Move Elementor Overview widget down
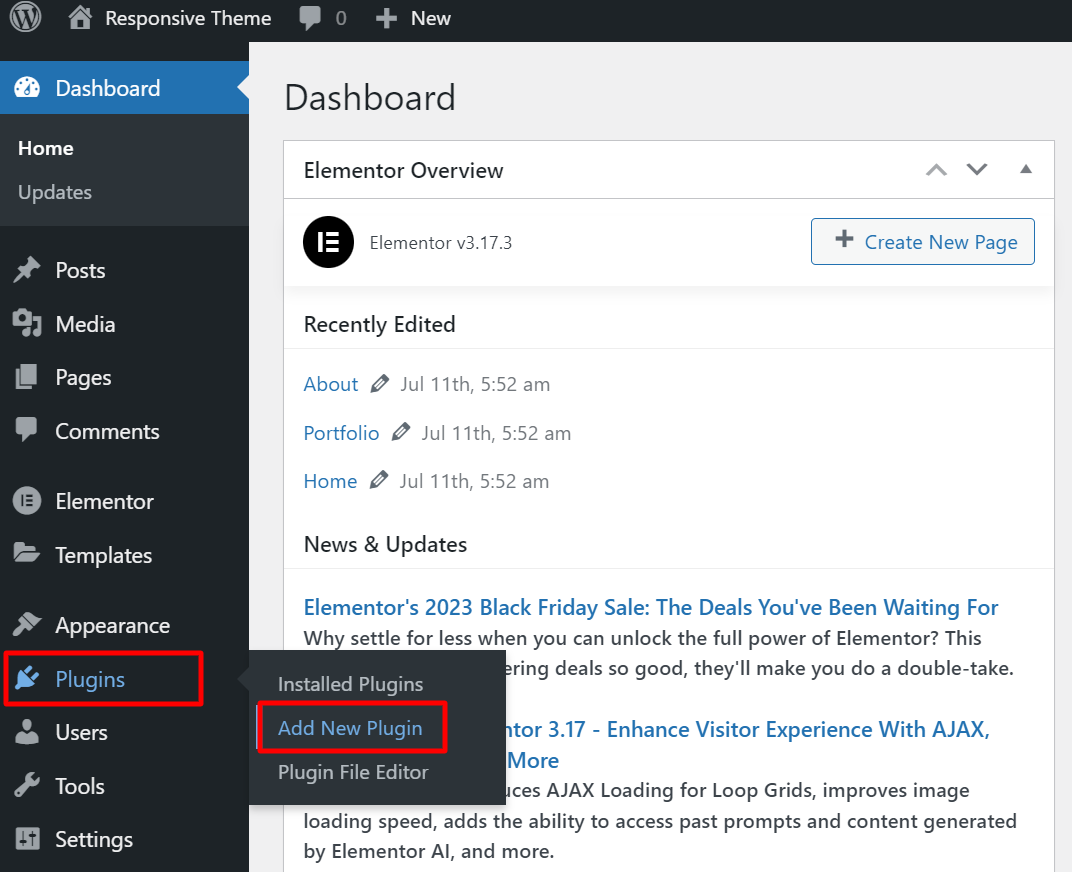 [x=977, y=169]
